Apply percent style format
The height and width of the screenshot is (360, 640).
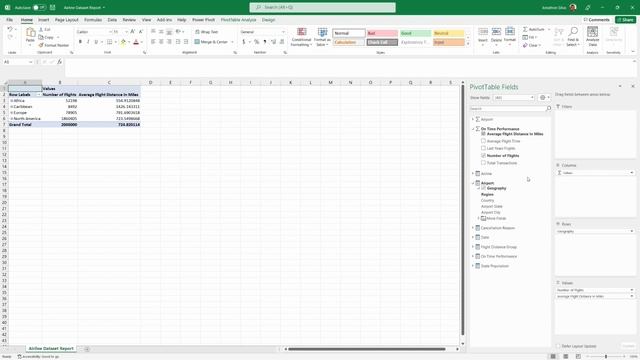click(256, 42)
